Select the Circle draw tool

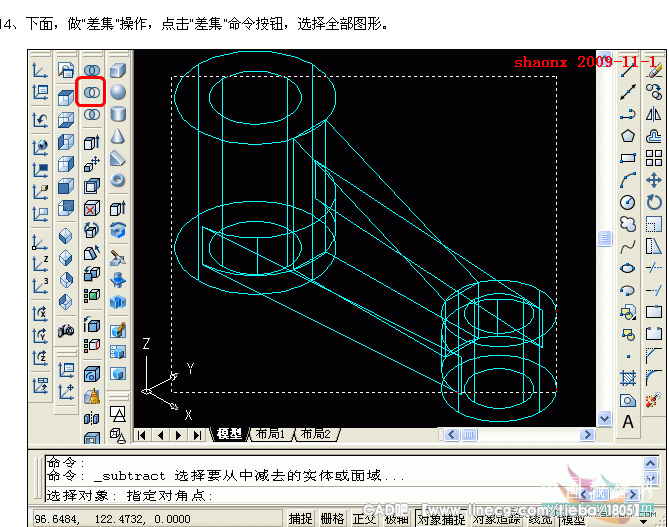click(628, 202)
